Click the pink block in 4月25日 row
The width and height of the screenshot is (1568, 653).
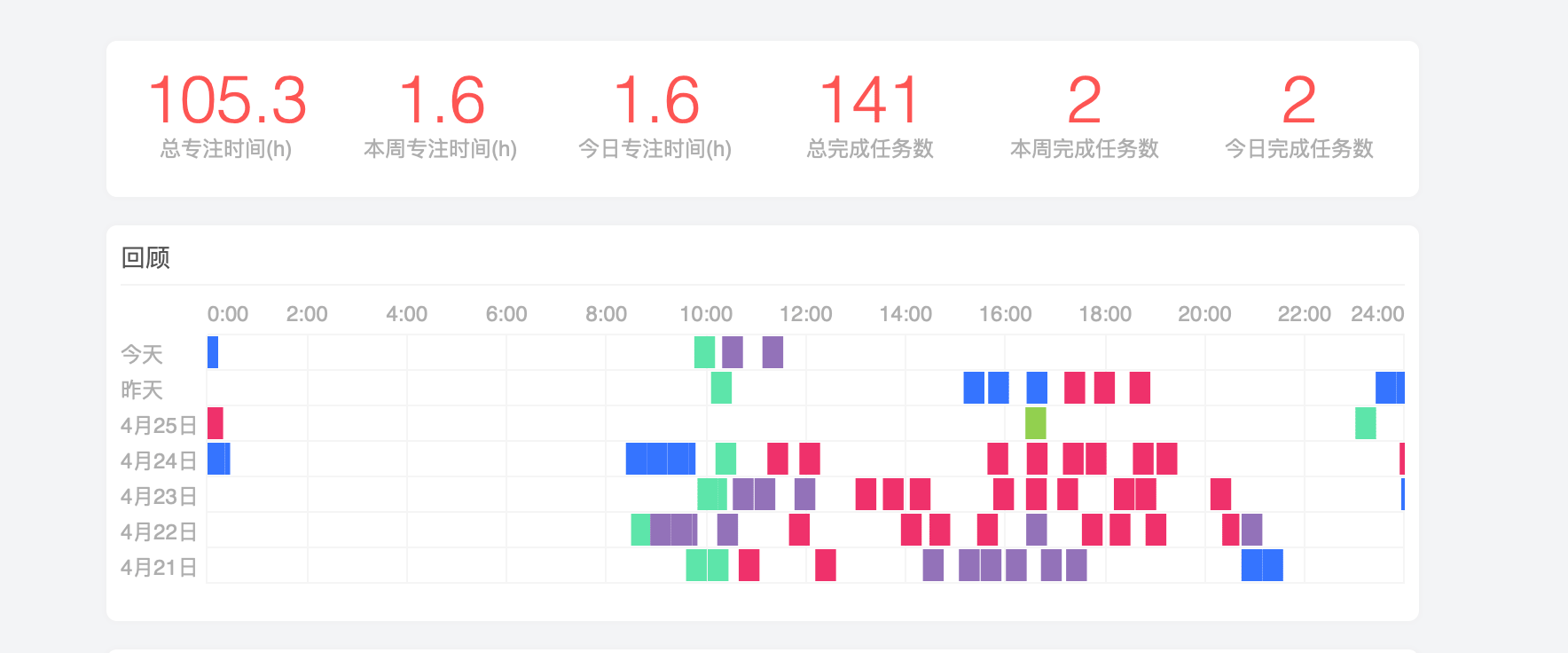[216, 423]
